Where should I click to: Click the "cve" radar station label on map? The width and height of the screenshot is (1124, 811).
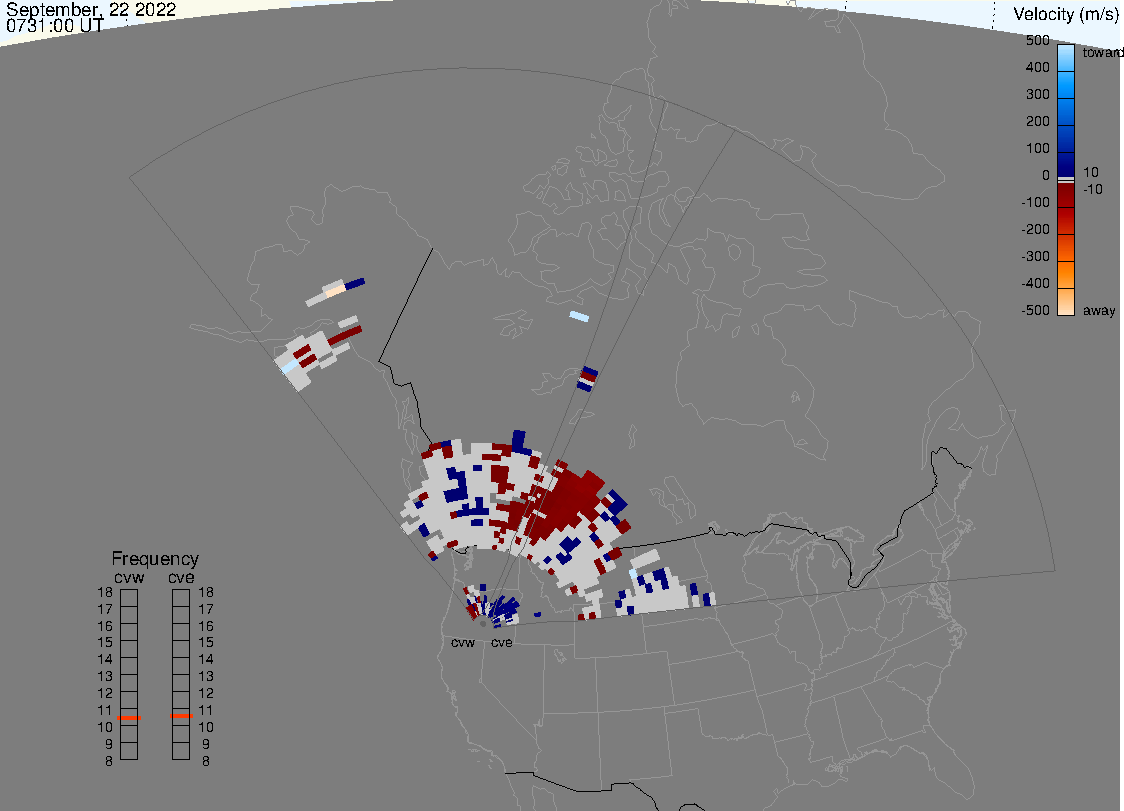point(502,642)
